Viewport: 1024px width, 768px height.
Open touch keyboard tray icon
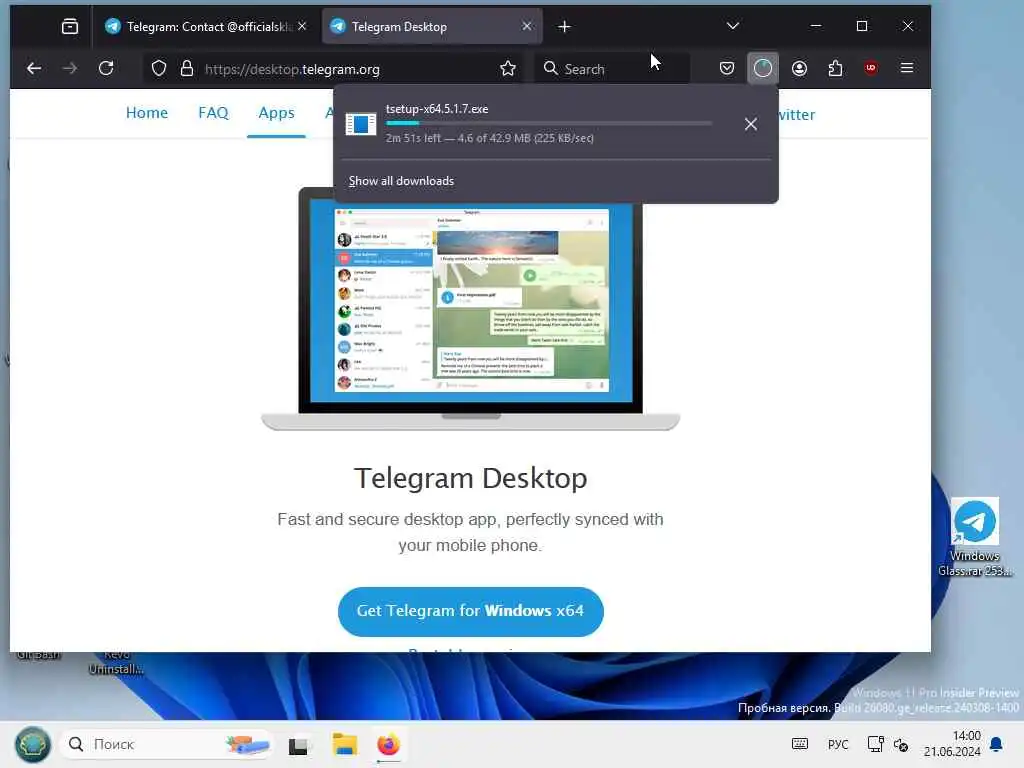(x=799, y=744)
